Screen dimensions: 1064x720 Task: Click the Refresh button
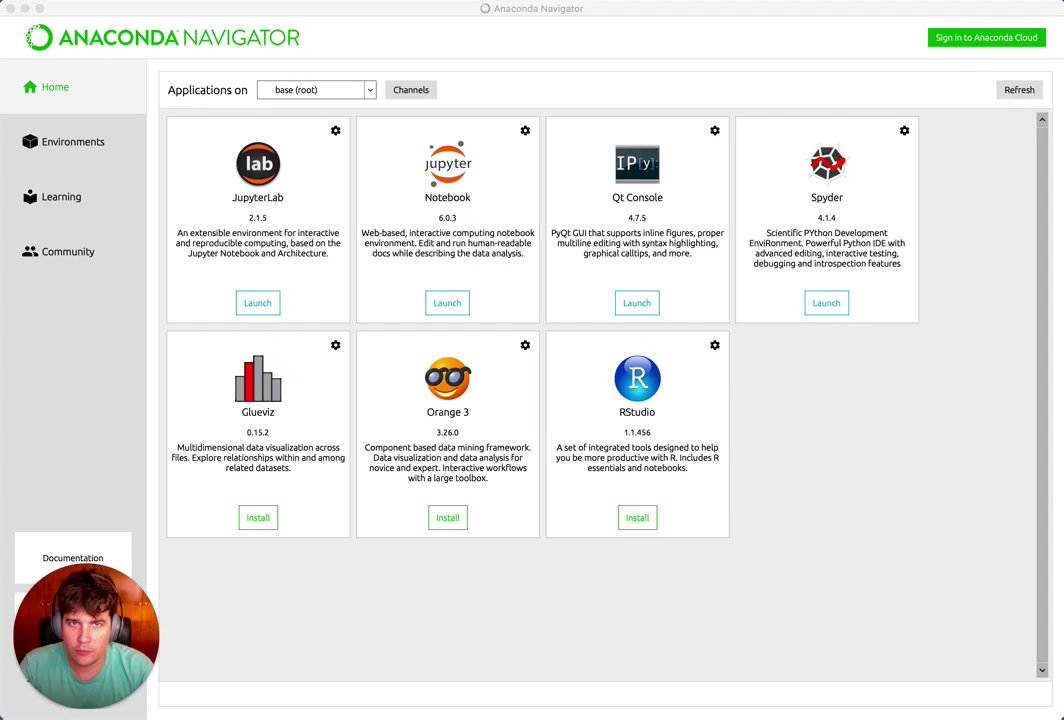pyautogui.click(x=1019, y=90)
